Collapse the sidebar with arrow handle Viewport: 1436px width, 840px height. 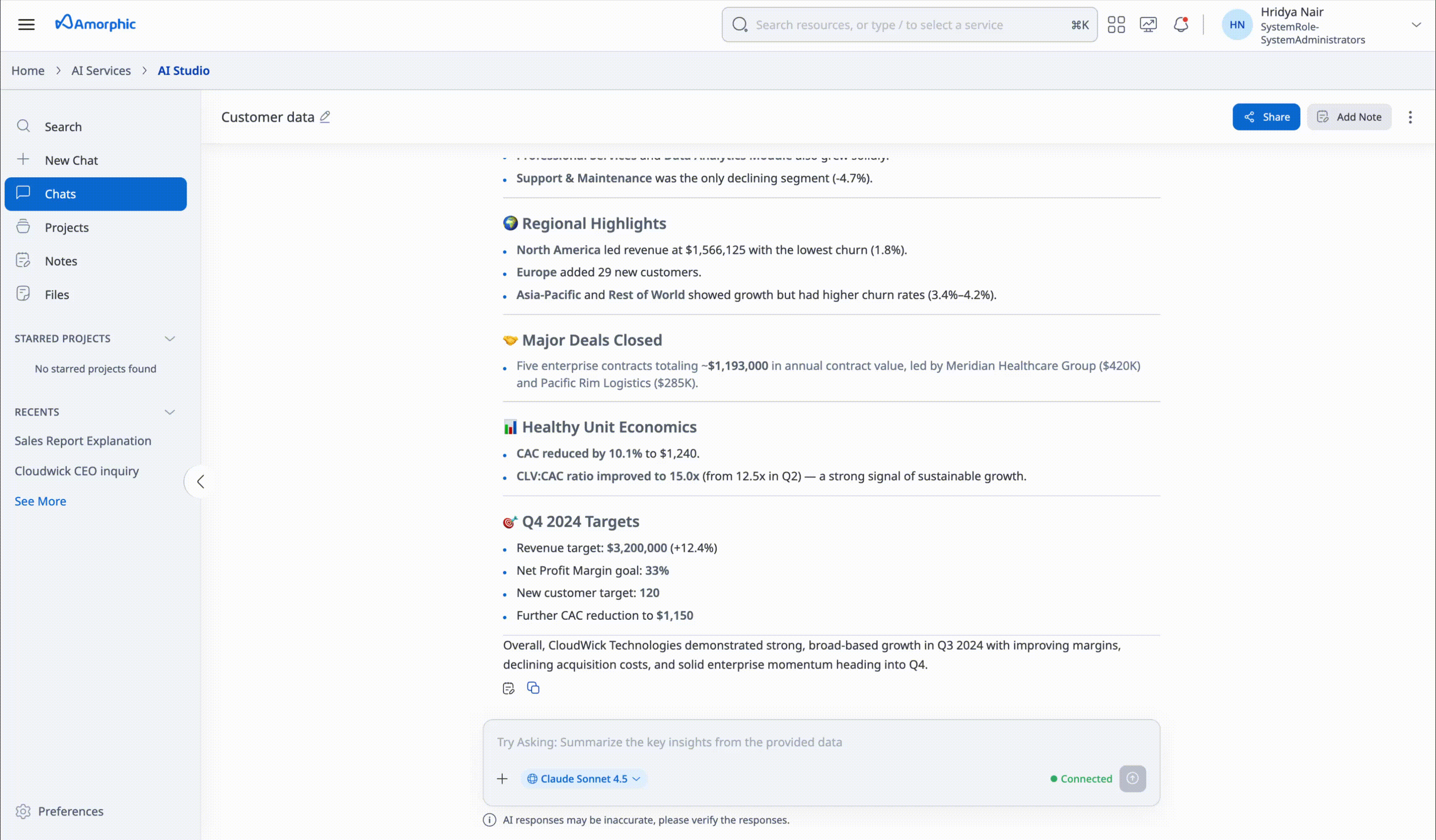[200, 482]
